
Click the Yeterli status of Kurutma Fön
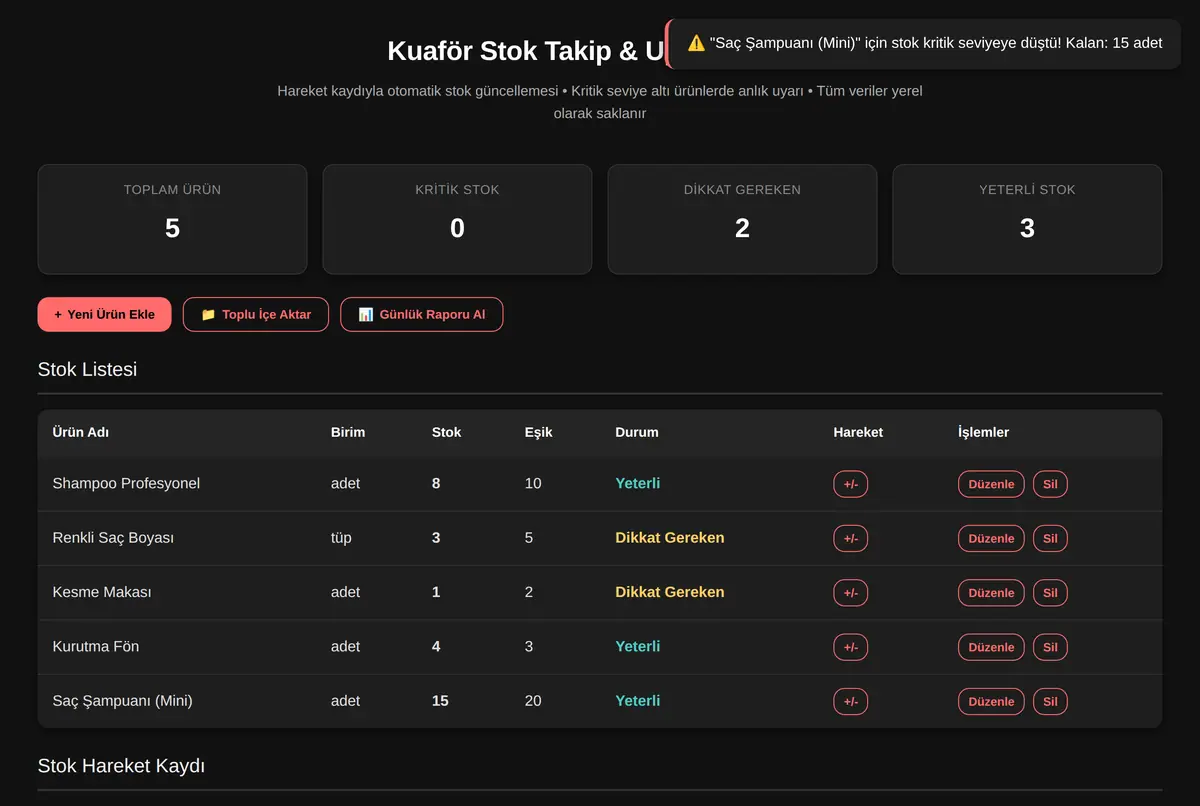[x=638, y=646]
